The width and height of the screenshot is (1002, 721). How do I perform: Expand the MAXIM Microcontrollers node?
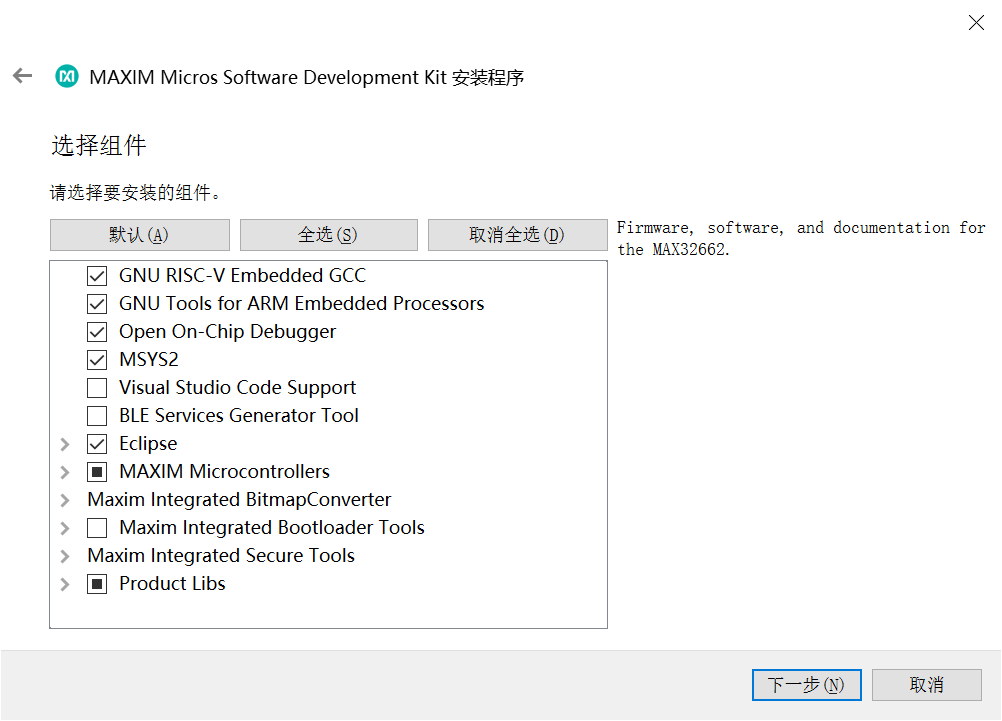pos(65,472)
